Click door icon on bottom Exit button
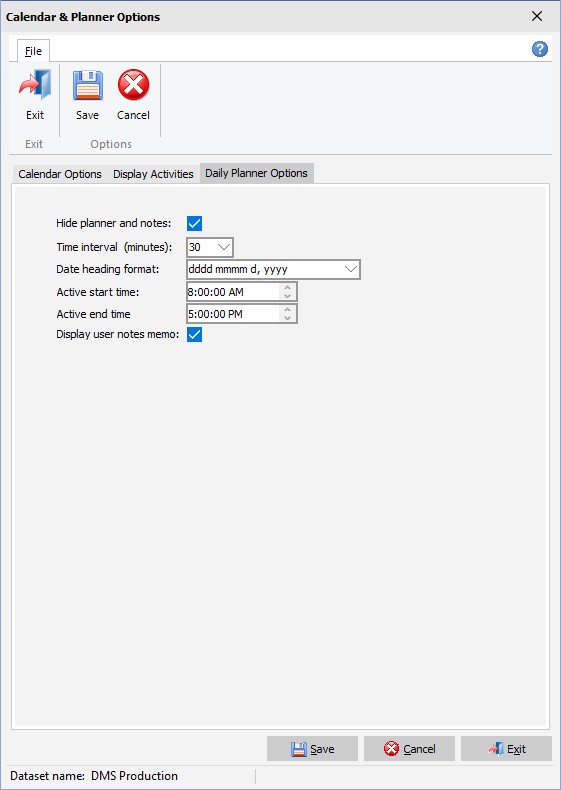Screen dimensions: 561x790 click(x=496, y=749)
